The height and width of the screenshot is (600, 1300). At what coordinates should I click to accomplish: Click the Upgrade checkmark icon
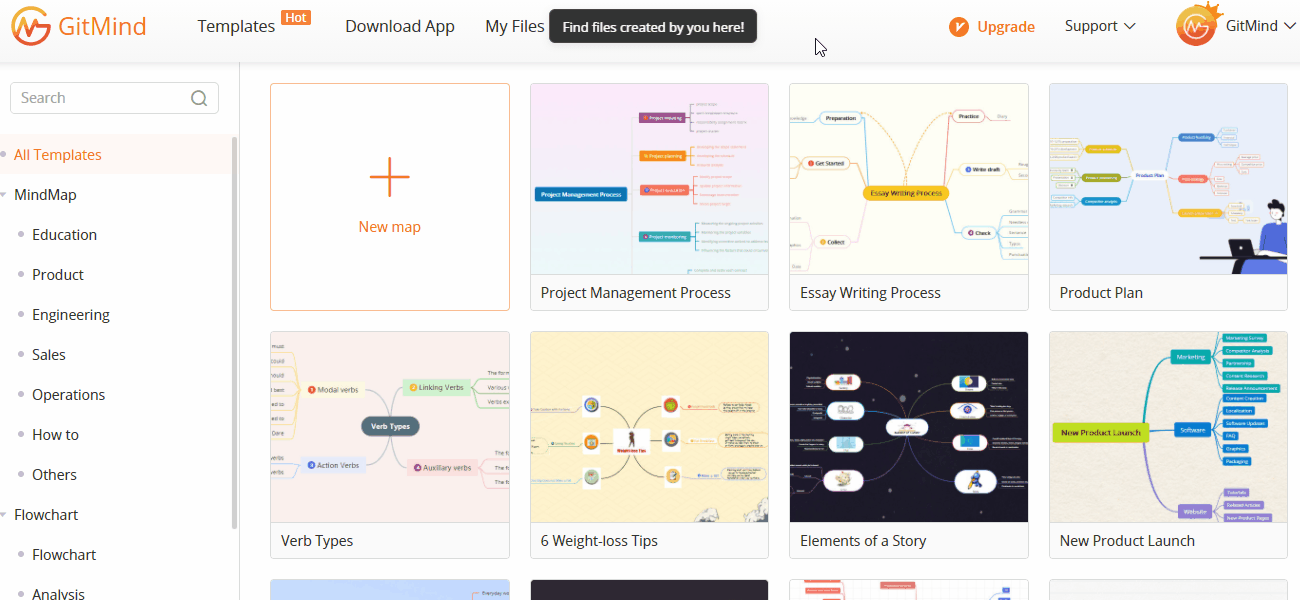959,27
